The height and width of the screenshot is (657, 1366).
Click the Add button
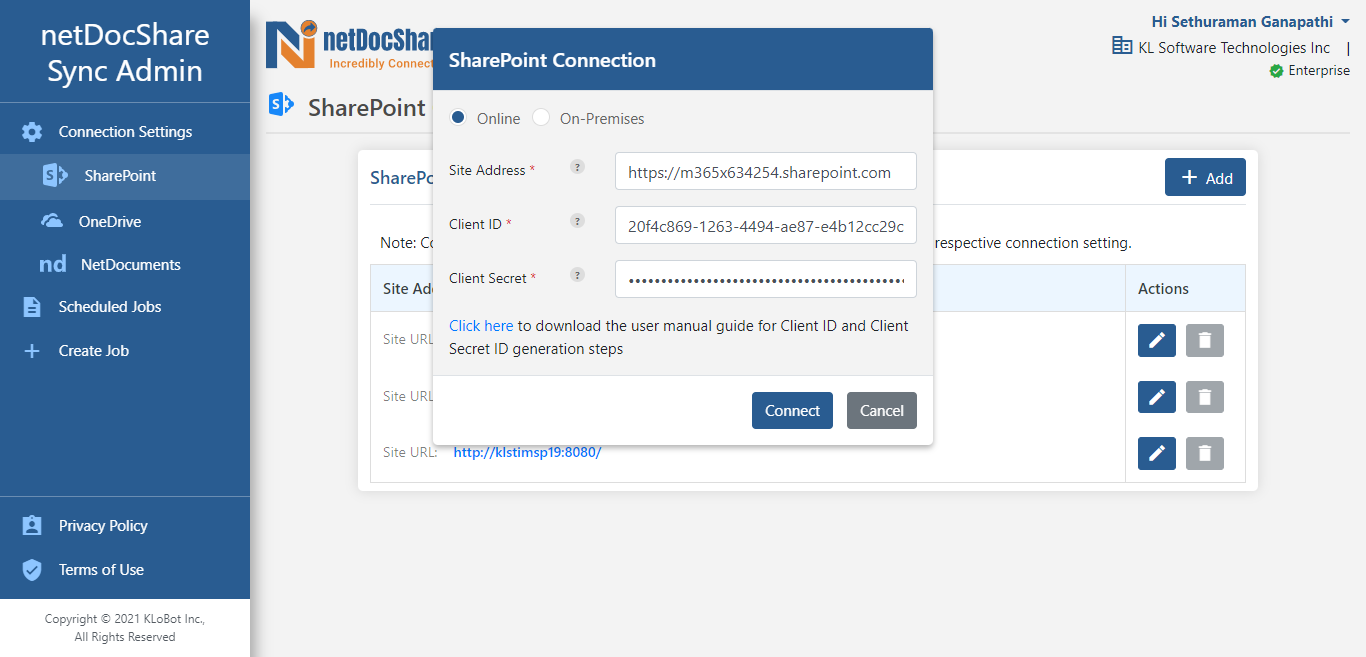[1205, 177]
